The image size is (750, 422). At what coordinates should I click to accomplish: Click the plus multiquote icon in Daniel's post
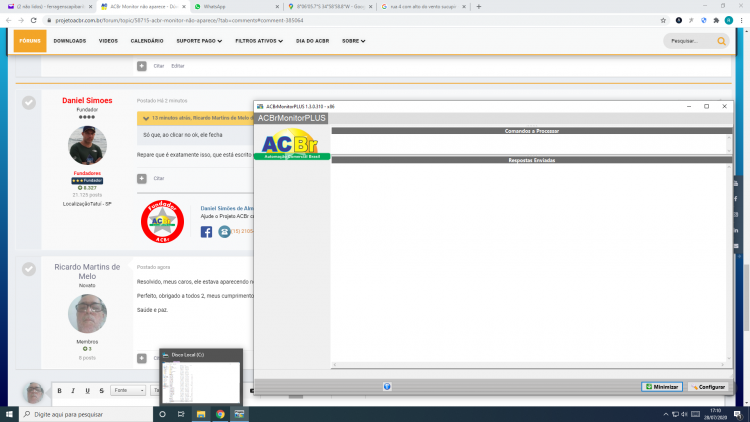point(142,178)
